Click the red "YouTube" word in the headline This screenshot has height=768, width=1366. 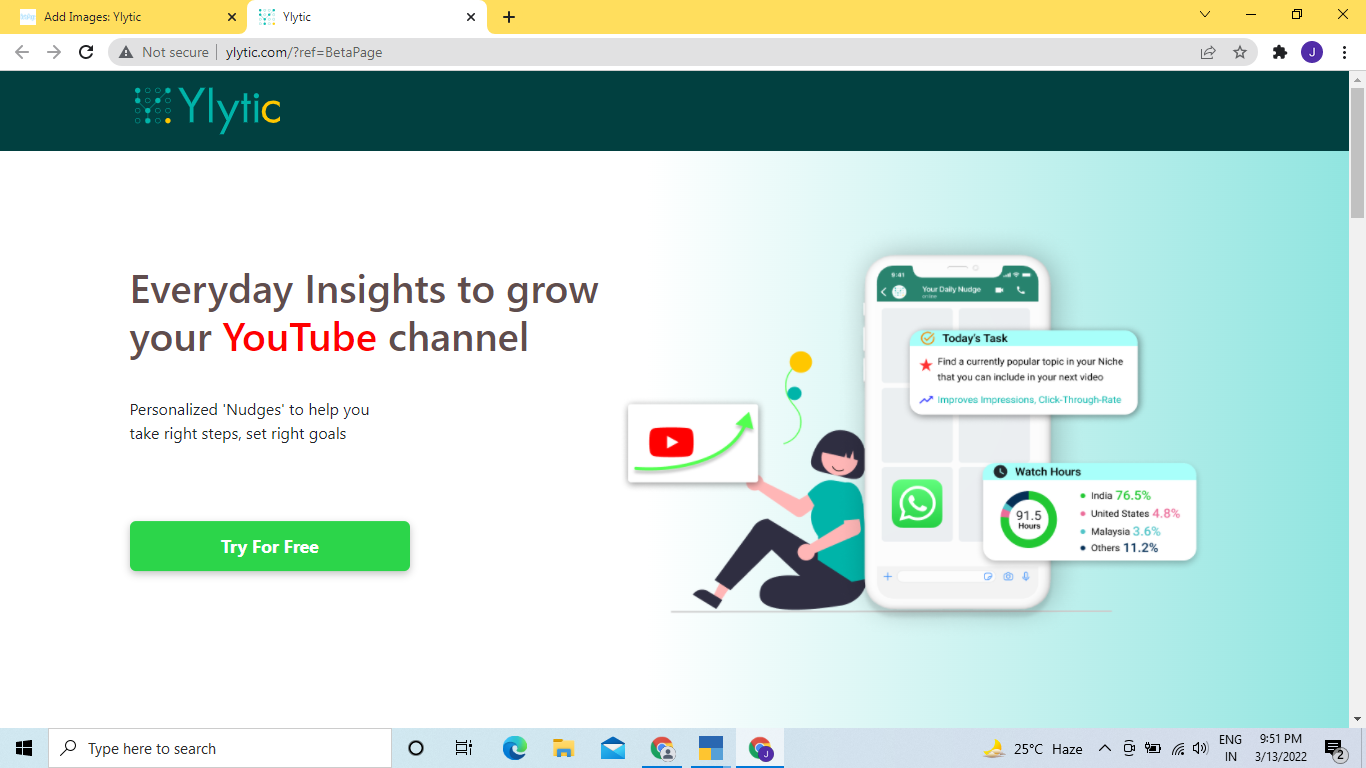(x=299, y=338)
